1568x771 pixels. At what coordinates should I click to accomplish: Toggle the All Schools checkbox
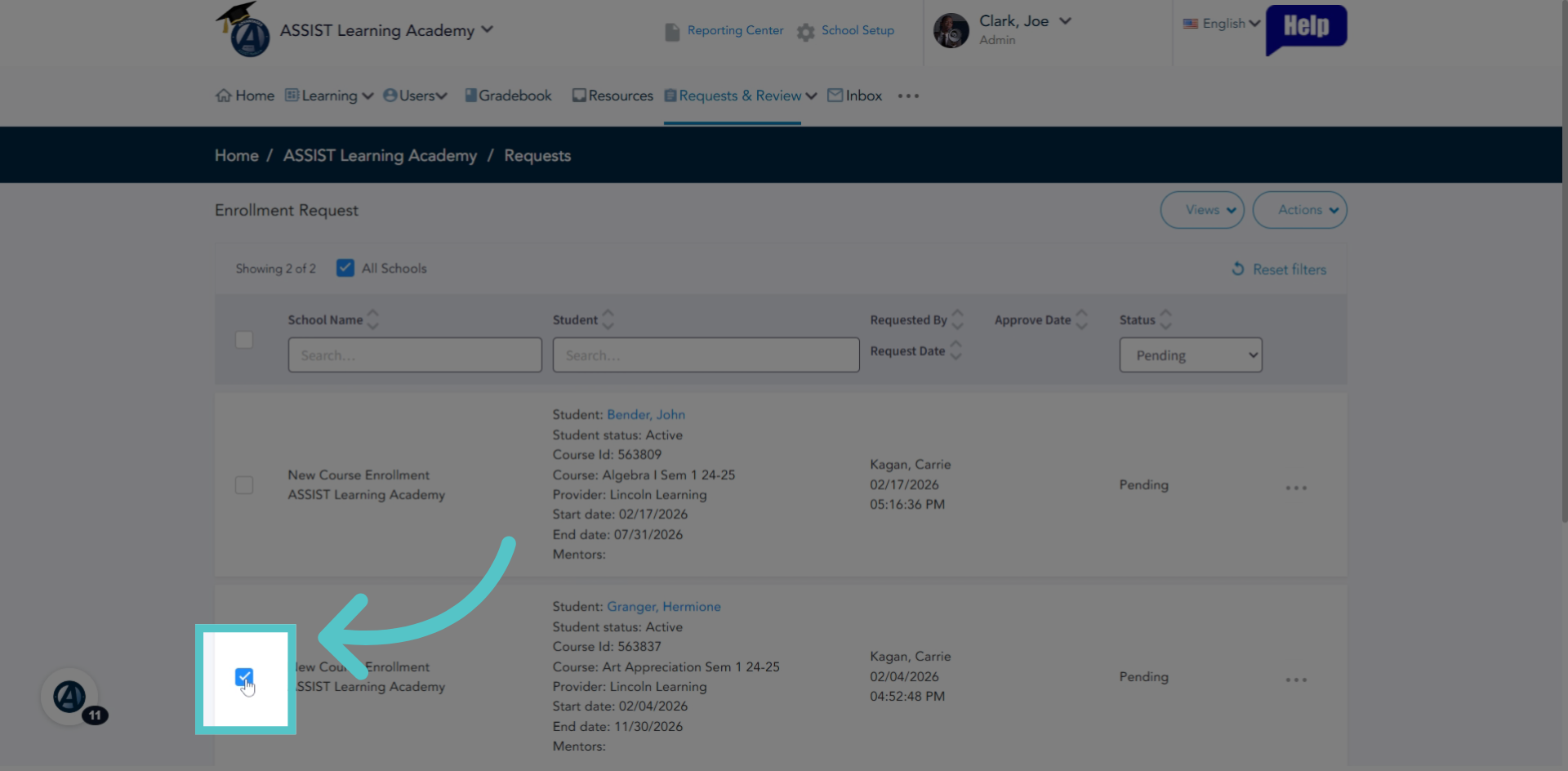click(x=345, y=268)
